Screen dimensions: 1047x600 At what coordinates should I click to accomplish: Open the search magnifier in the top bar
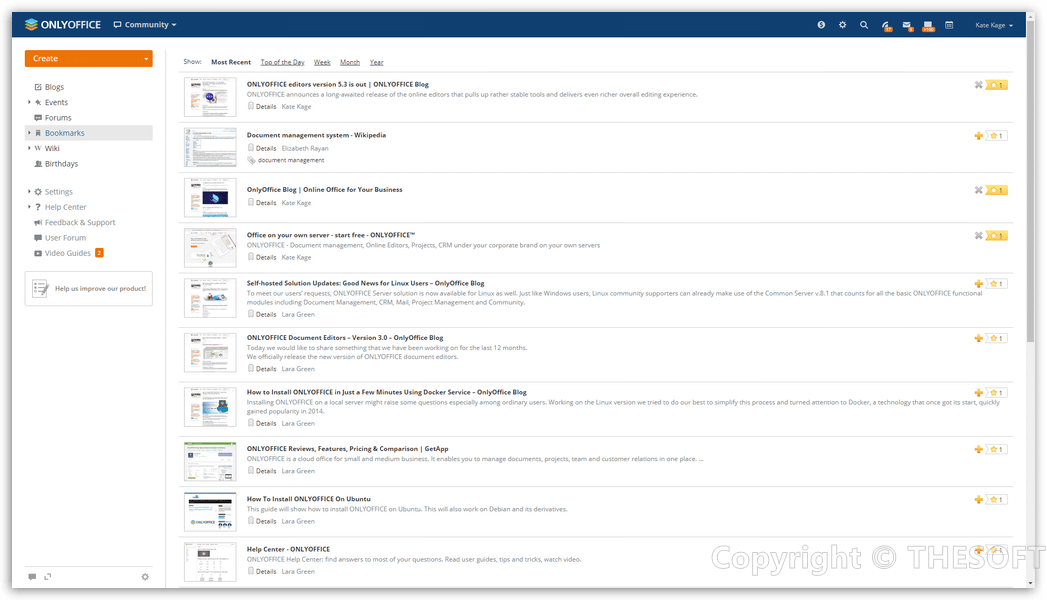[863, 24]
